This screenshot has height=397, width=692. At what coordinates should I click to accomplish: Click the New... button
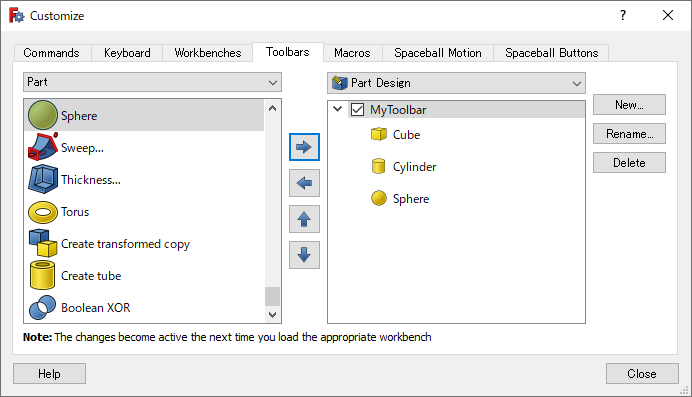[629, 105]
